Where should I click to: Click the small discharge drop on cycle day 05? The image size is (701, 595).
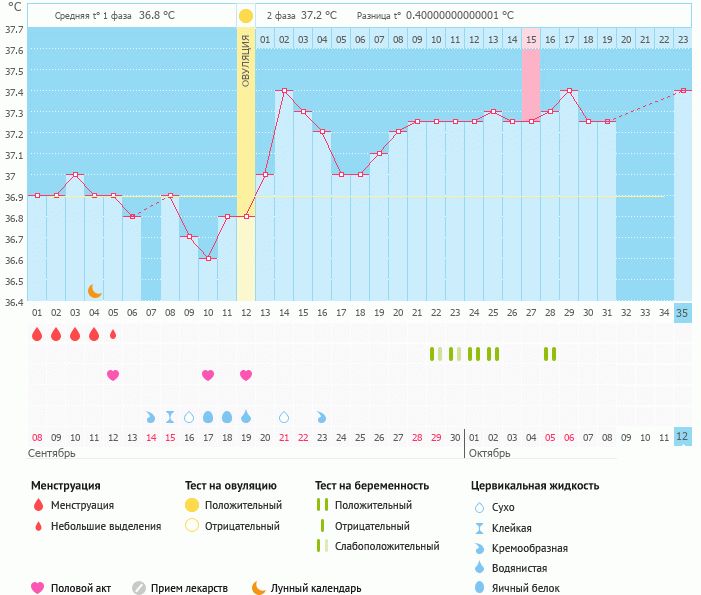113,335
